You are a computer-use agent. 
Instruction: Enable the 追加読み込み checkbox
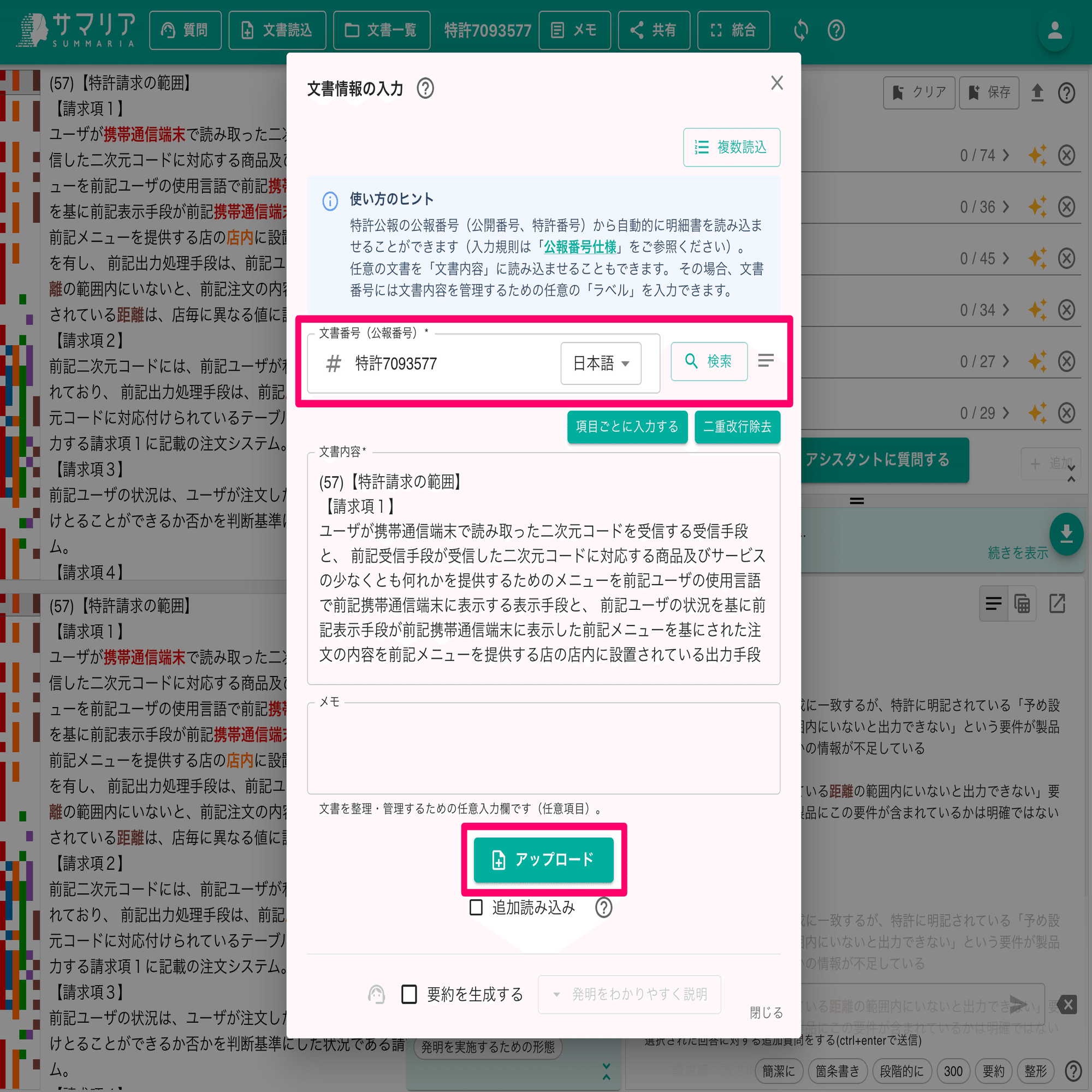[476, 908]
